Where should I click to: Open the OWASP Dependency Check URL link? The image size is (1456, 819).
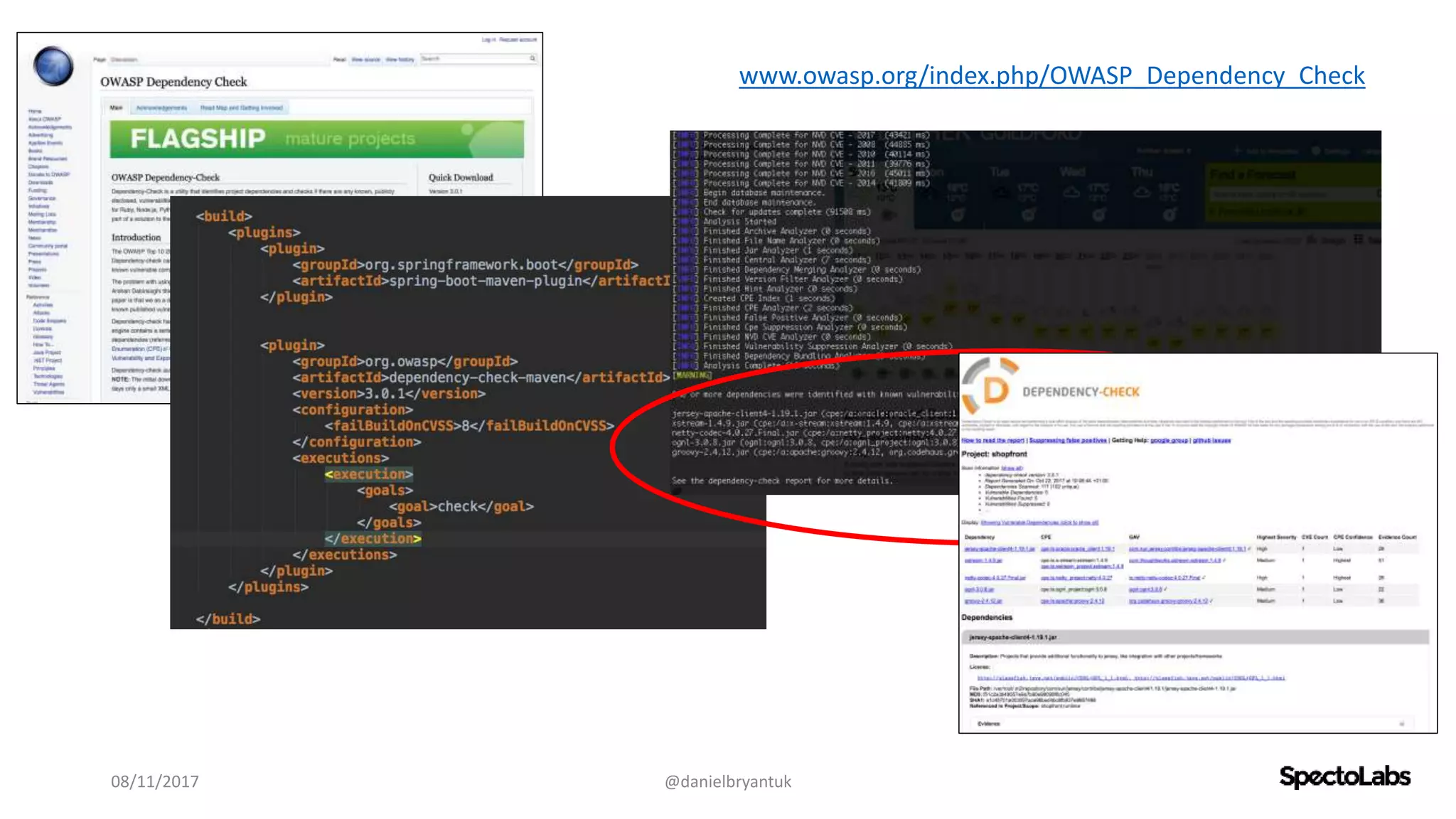pyautogui.click(x=1051, y=75)
